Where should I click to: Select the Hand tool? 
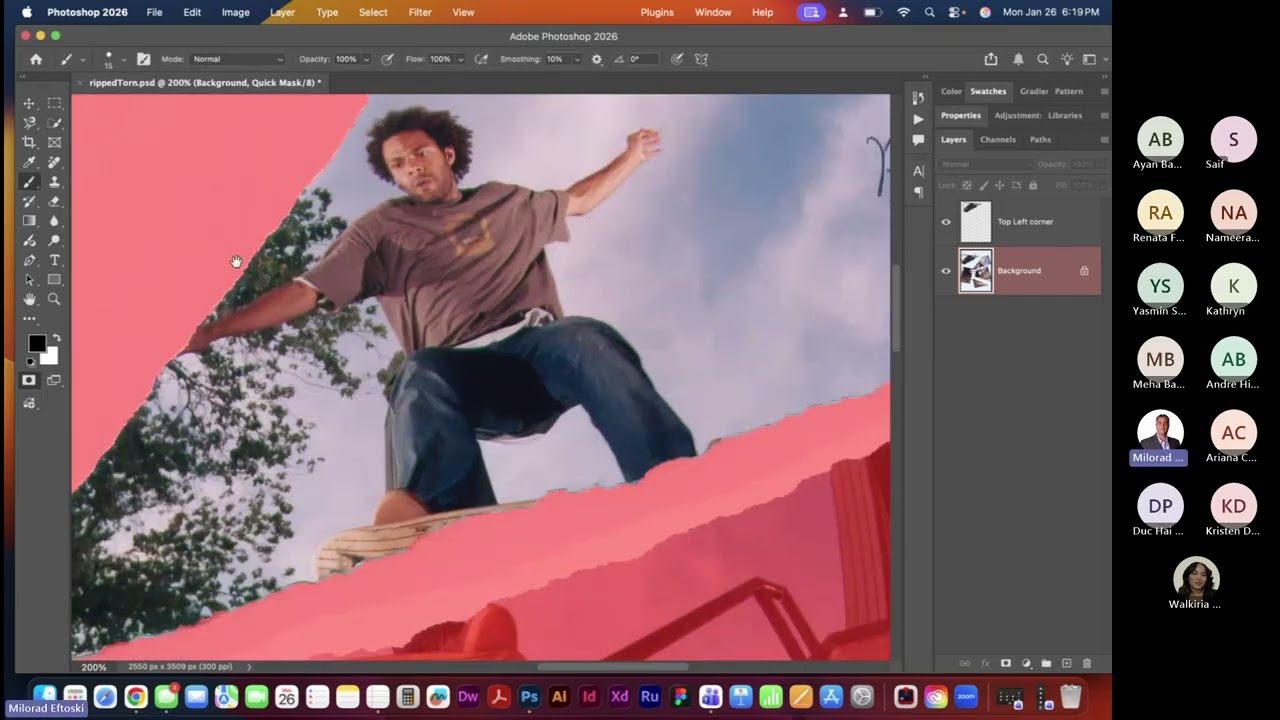[x=29, y=299]
